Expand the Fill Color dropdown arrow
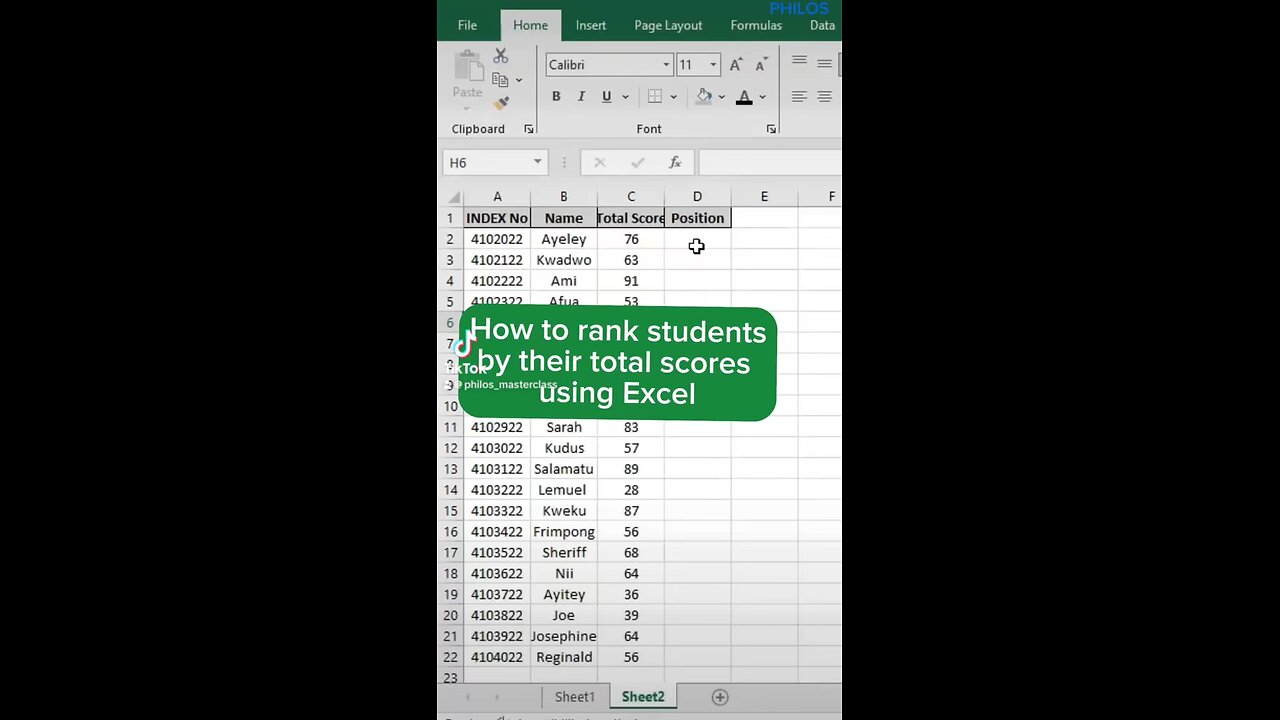This screenshot has height=720, width=1280. pyautogui.click(x=721, y=97)
